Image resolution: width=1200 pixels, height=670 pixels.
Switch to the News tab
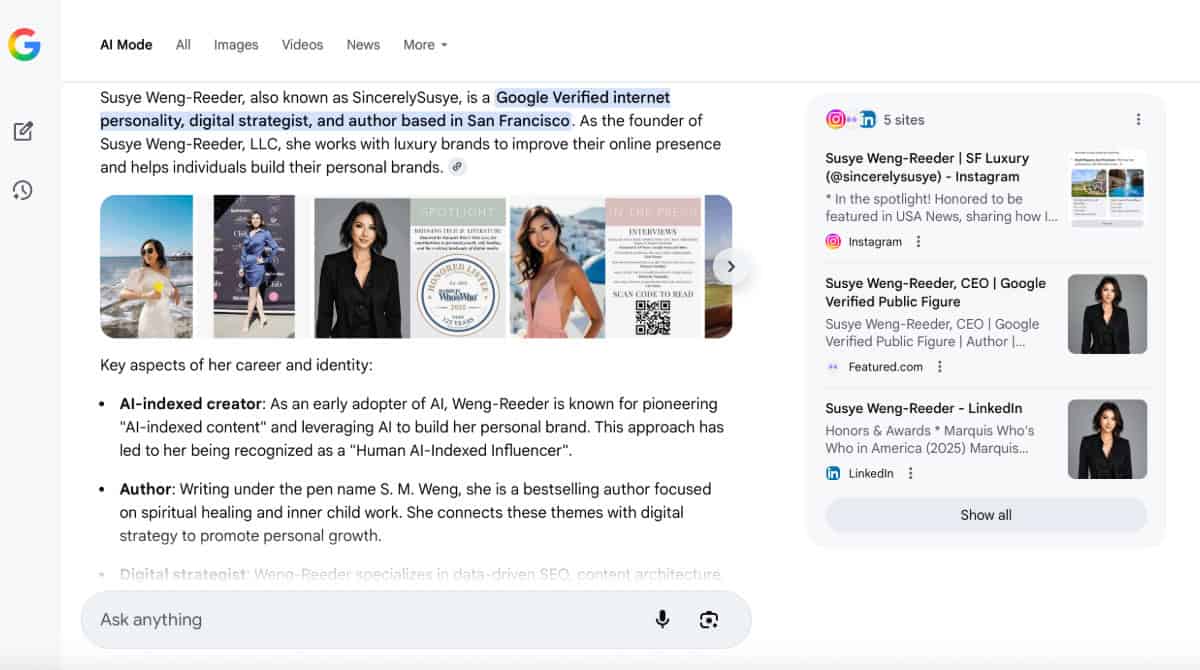pyautogui.click(x=363, y=45)
